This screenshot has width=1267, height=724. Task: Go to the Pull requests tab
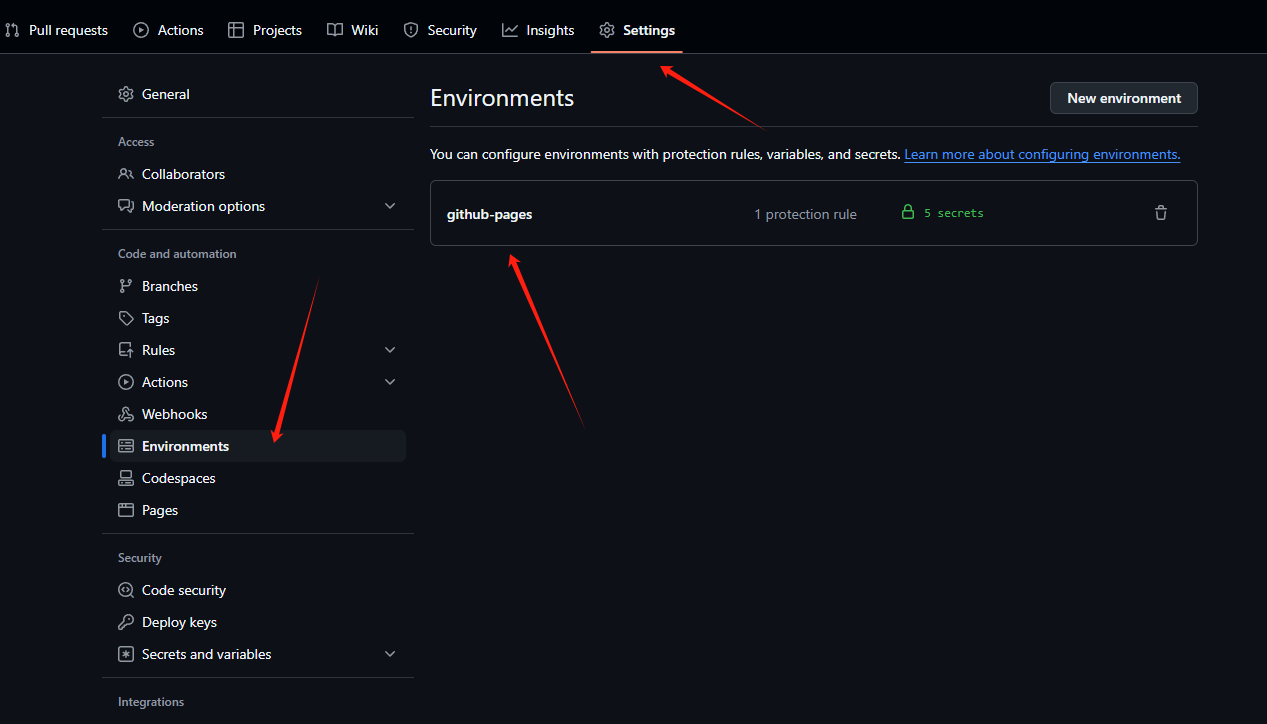click(56, 30)
